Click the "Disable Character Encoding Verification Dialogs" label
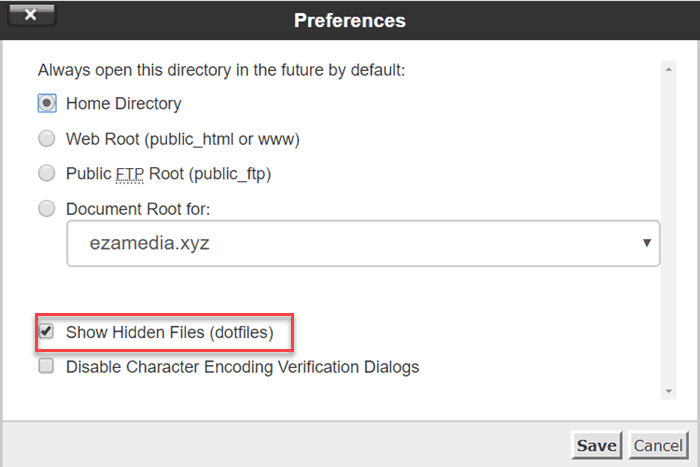The image size is (700, 467). coord(242,367)
